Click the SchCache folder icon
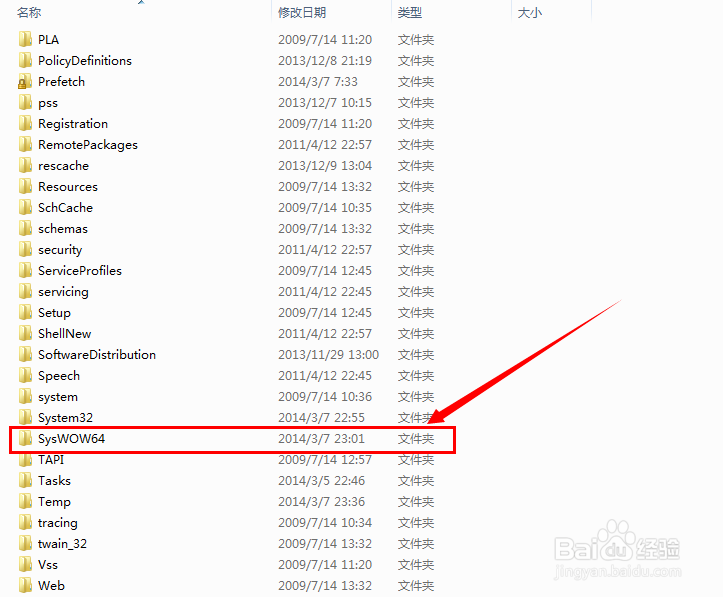The image size is (723, 597). [25, 207]
